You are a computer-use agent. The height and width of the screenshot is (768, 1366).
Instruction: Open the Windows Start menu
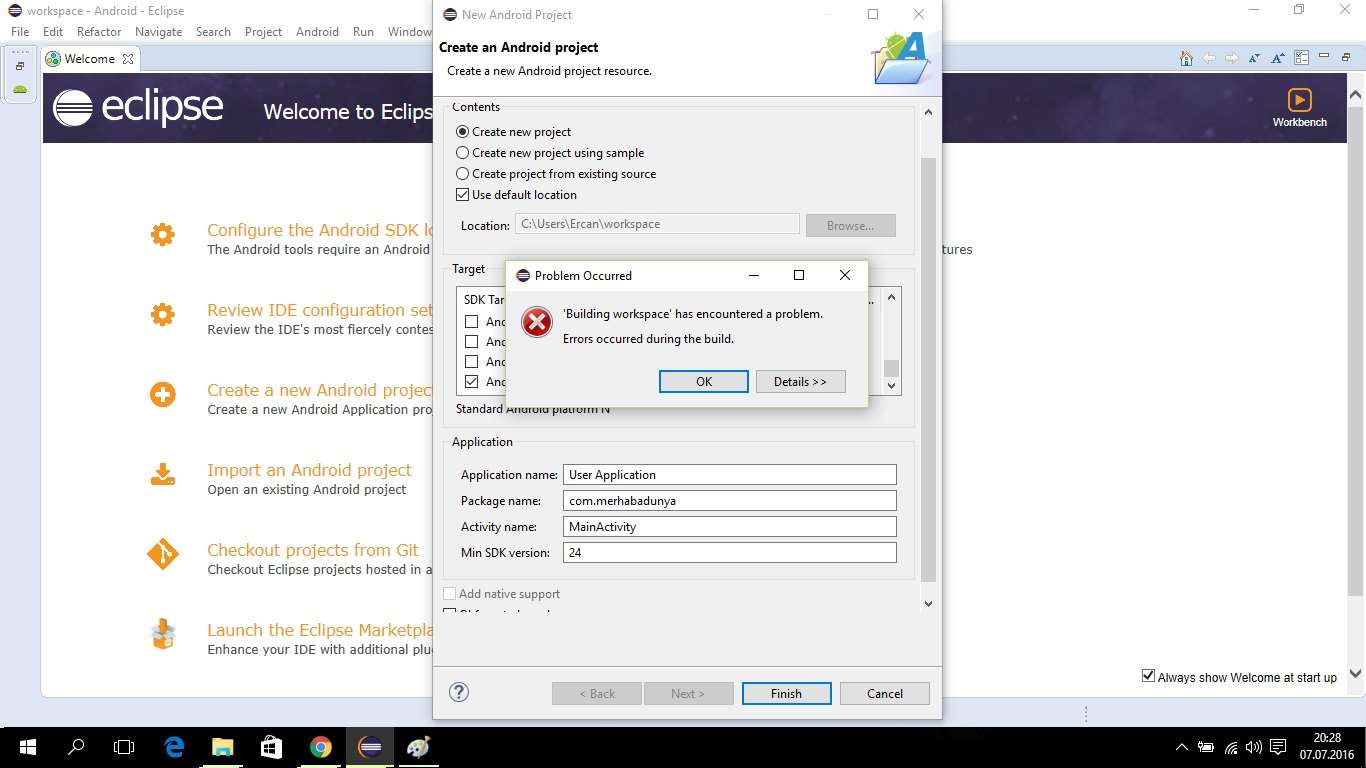click(27, 747)
